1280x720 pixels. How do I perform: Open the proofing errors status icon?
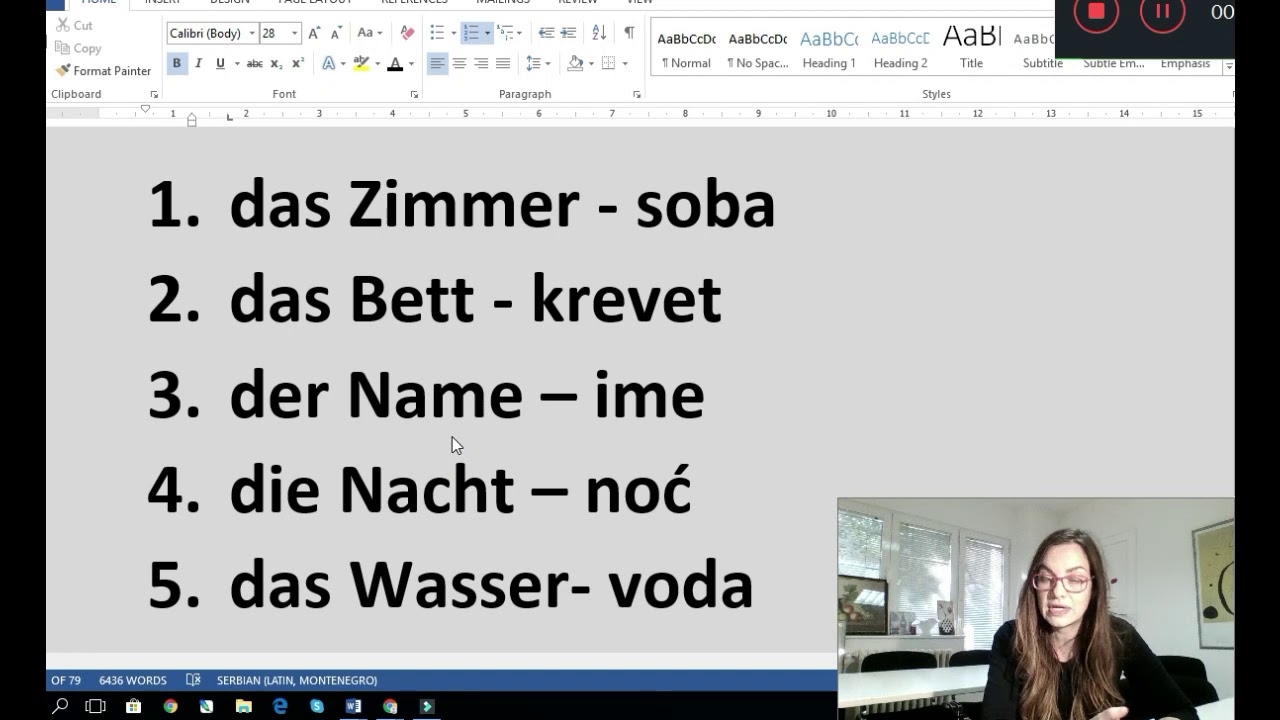pyautogui.click(x=193, y=680)
